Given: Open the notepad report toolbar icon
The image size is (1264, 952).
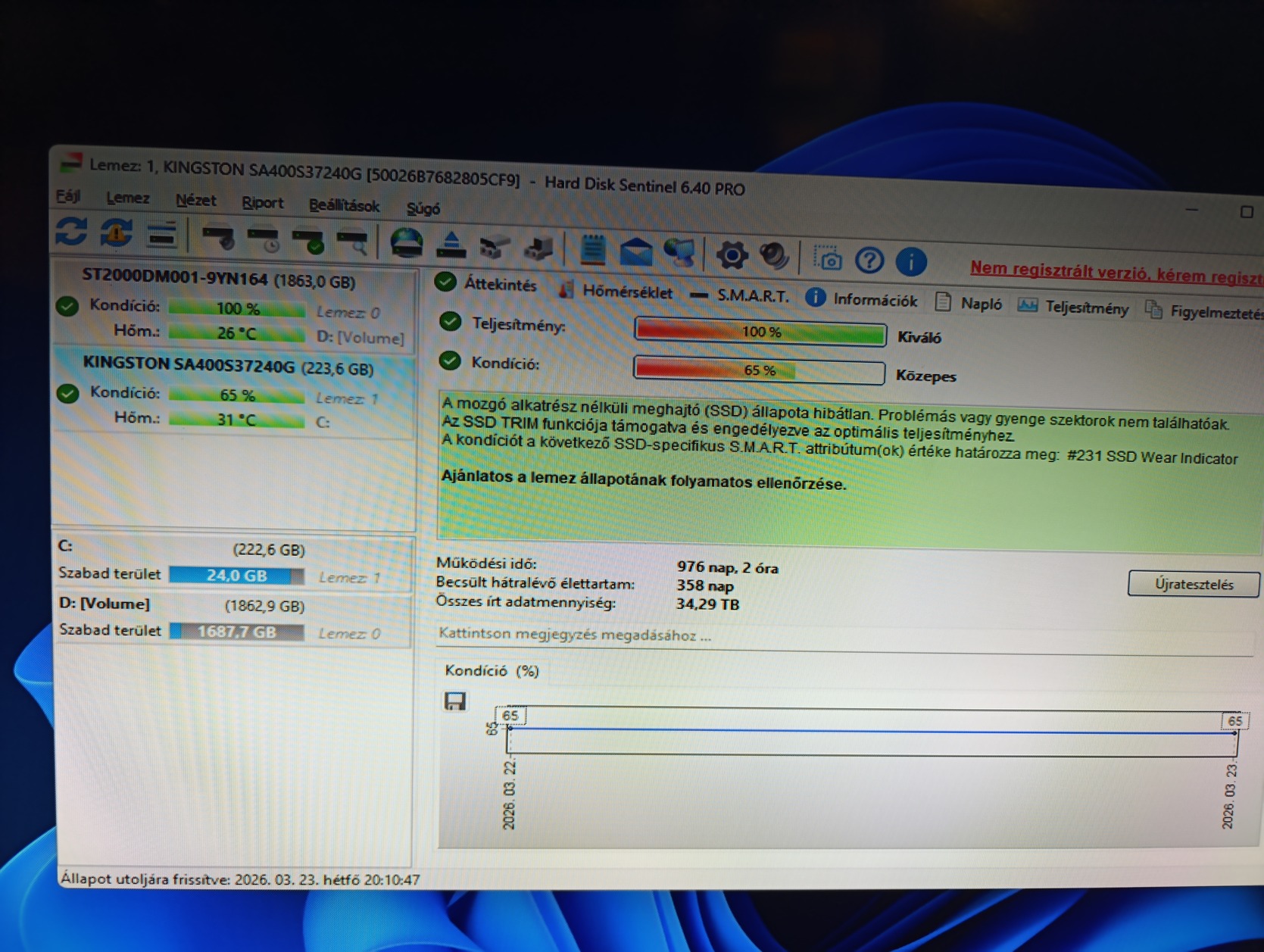Looking at the screenshot, I should (x=592, y=250).
